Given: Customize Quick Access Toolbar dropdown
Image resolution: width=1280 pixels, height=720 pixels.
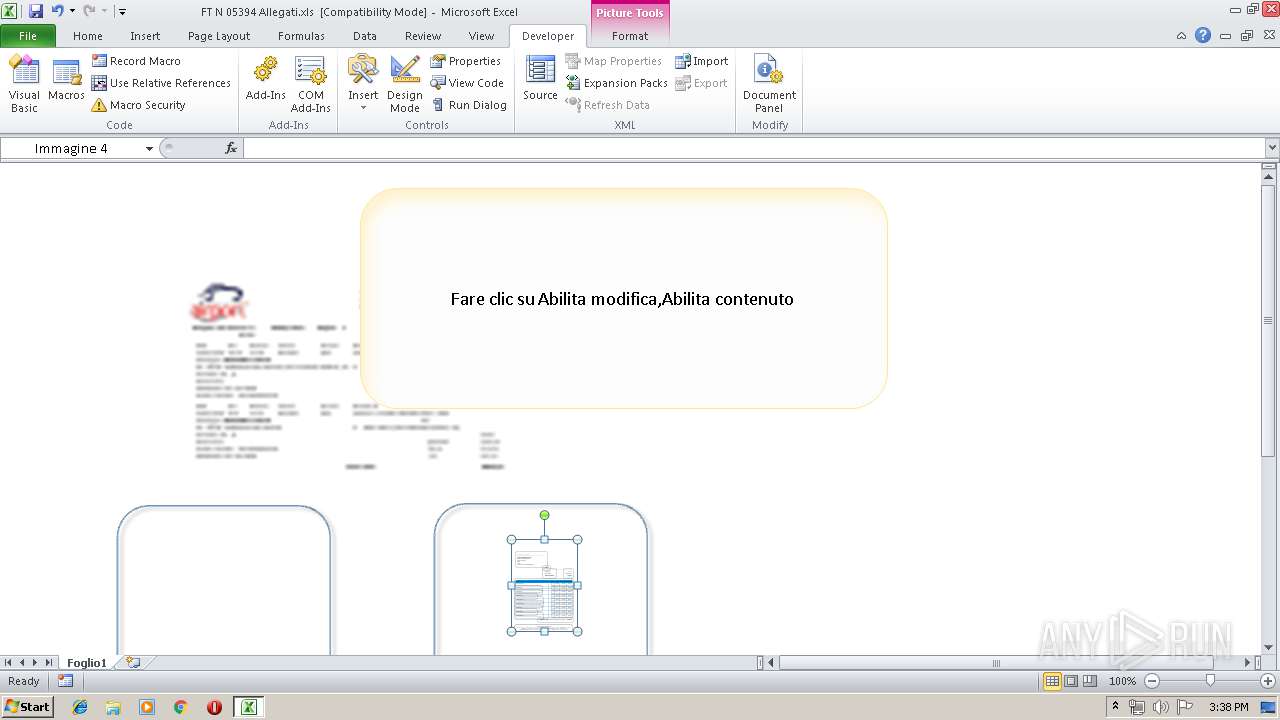Looking at the screenshot, I should click(122, 11).
